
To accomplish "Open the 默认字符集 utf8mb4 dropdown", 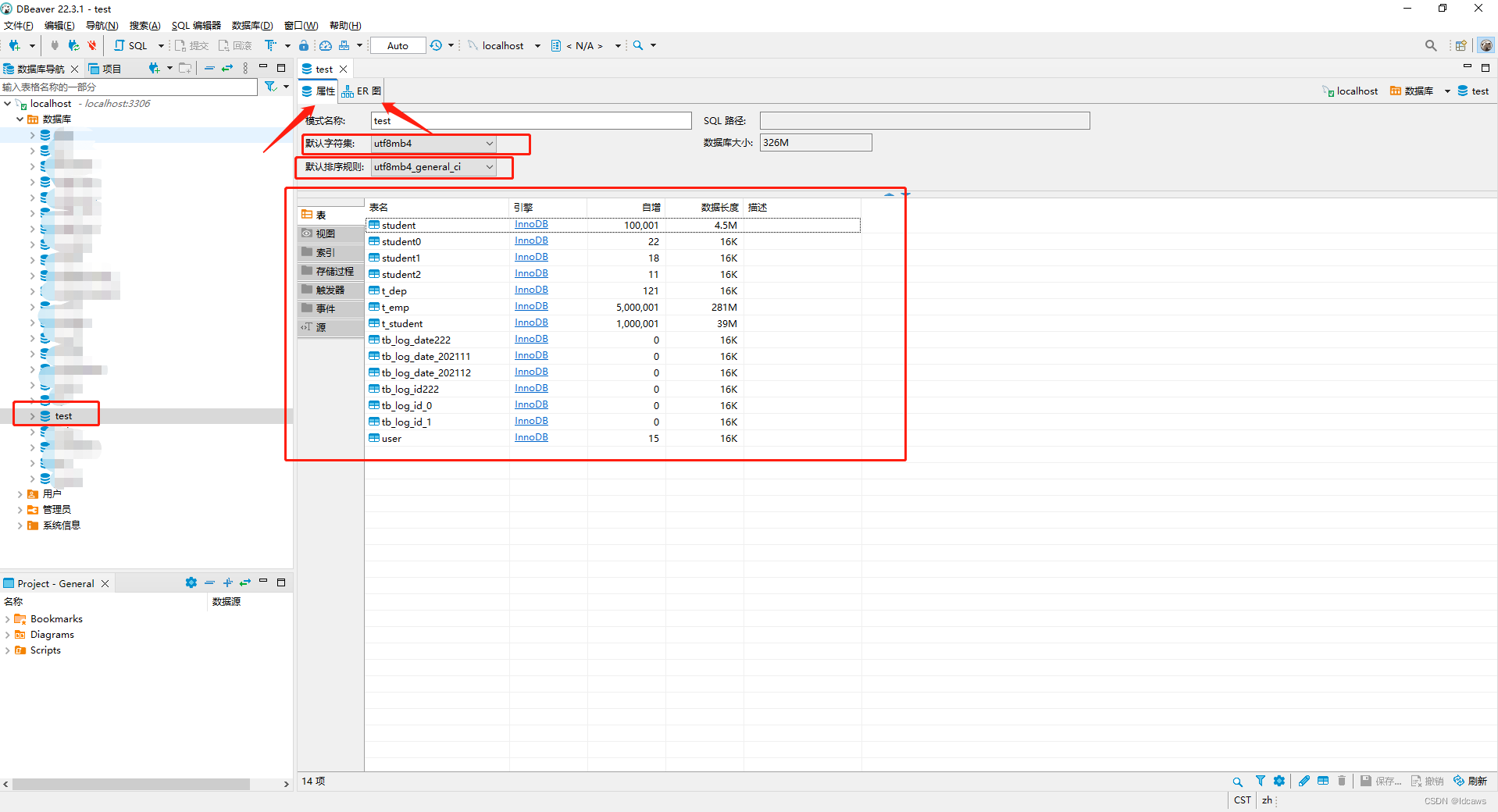I will pyautogui.click(x=433, y=143).
